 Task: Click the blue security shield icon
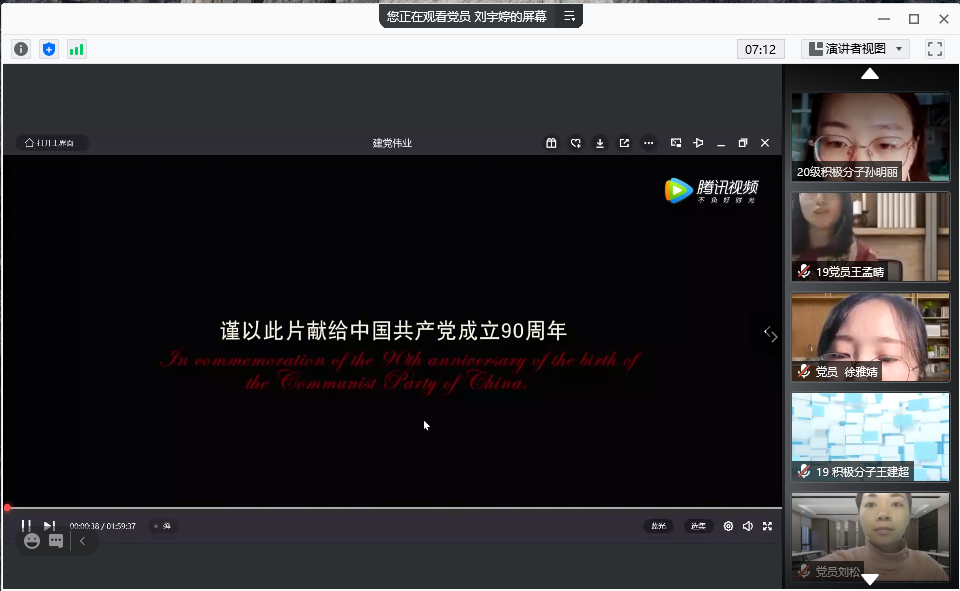[x=49, y=49]
